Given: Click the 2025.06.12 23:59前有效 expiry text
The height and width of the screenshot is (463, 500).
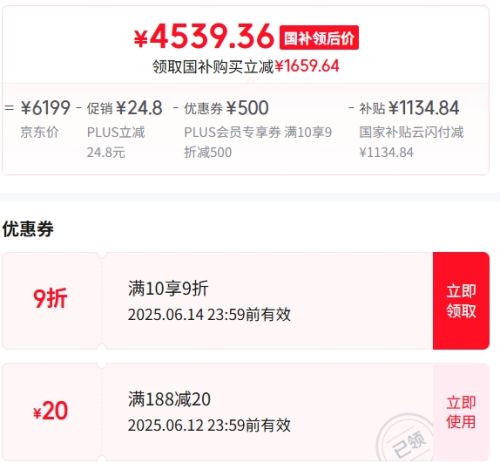Looking at the screenshot, I should [209, 425].
